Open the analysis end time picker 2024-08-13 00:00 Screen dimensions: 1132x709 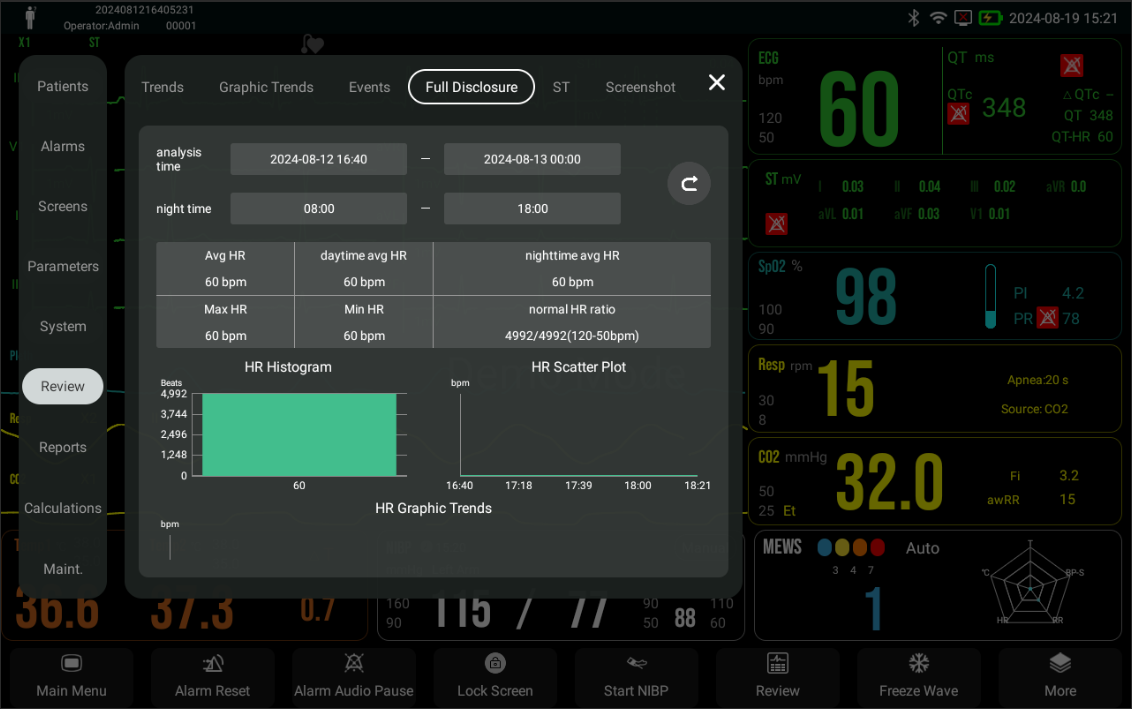(531, 158)
